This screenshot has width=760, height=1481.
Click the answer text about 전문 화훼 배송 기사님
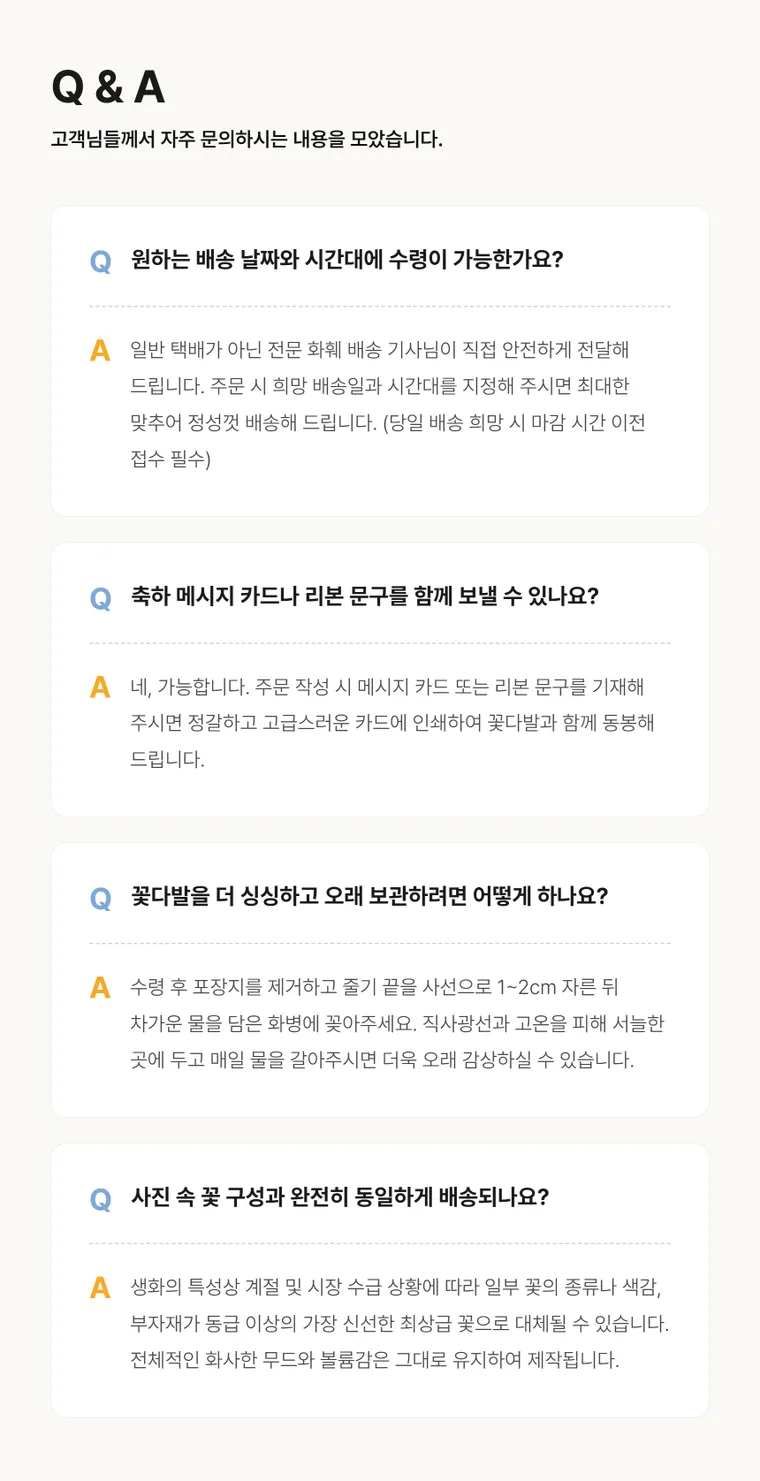(388, 405)
